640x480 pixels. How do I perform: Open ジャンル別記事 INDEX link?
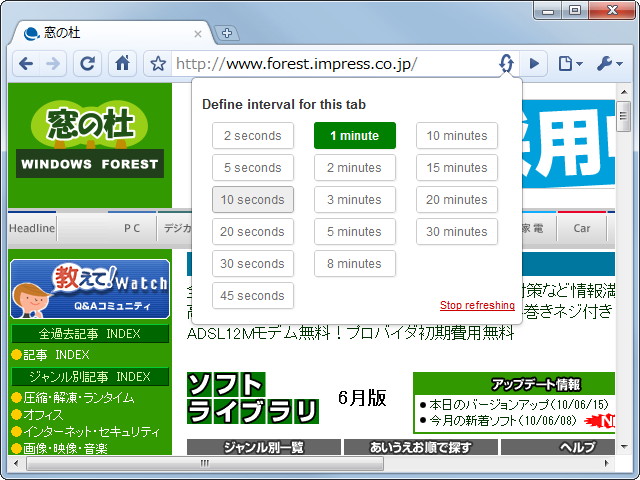(x=90, y=377)
